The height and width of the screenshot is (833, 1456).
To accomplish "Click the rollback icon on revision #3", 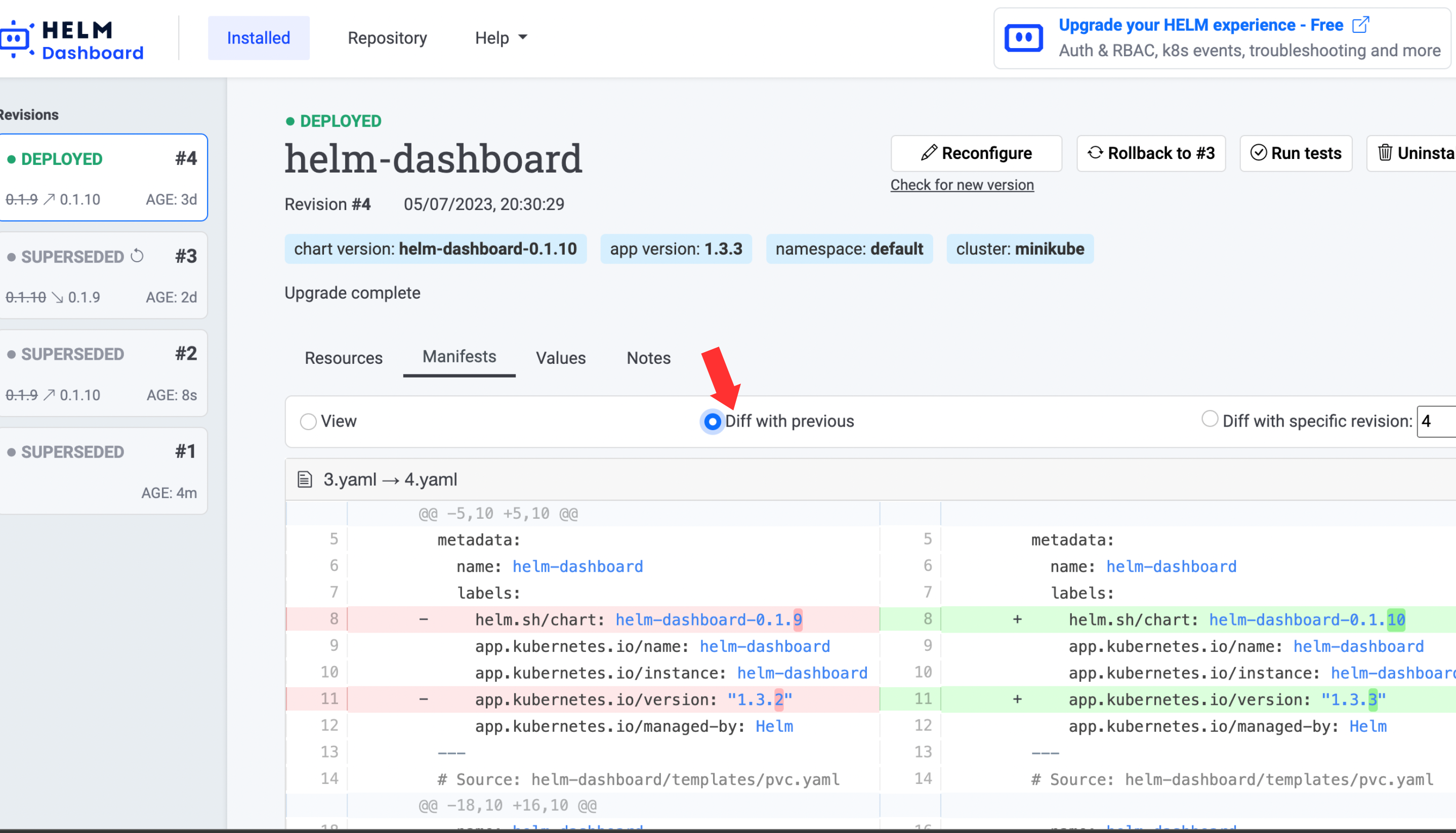I will tap(137, 256).
